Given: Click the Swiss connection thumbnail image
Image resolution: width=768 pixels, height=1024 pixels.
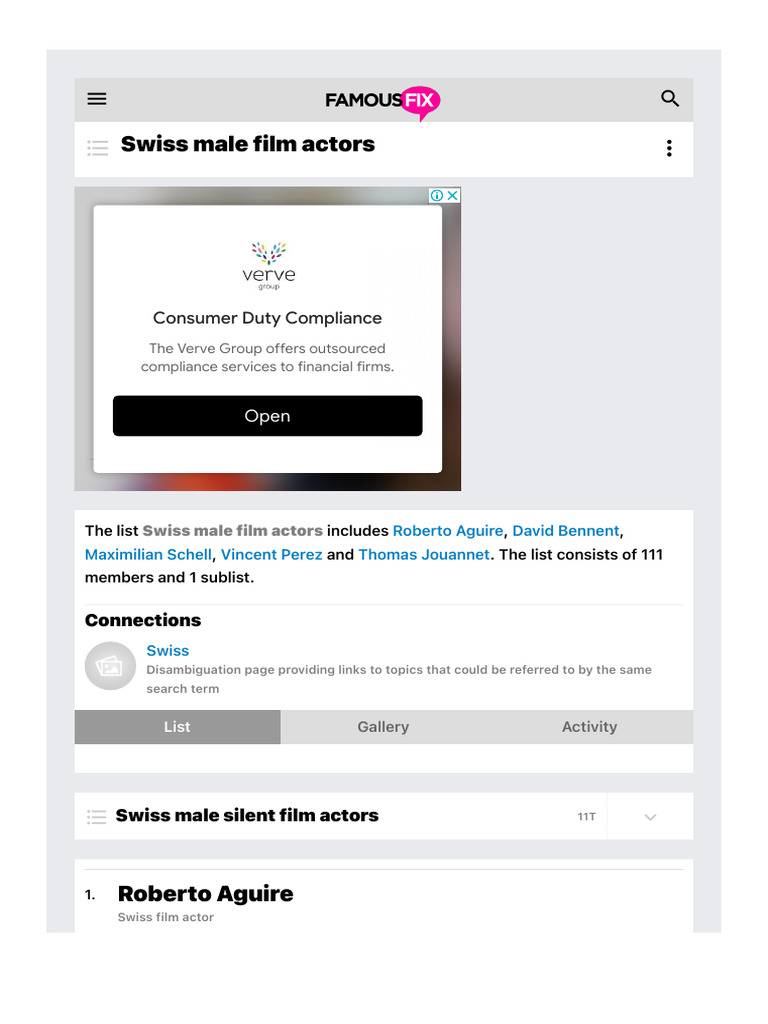Looking at the screenshot, I should pyautogui.click(x=110, y=666).
